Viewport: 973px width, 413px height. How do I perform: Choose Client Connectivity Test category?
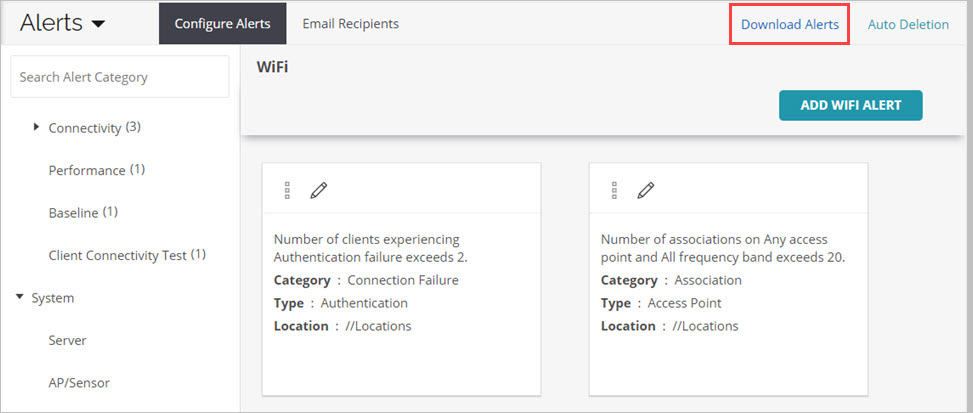tap(117, 255)
